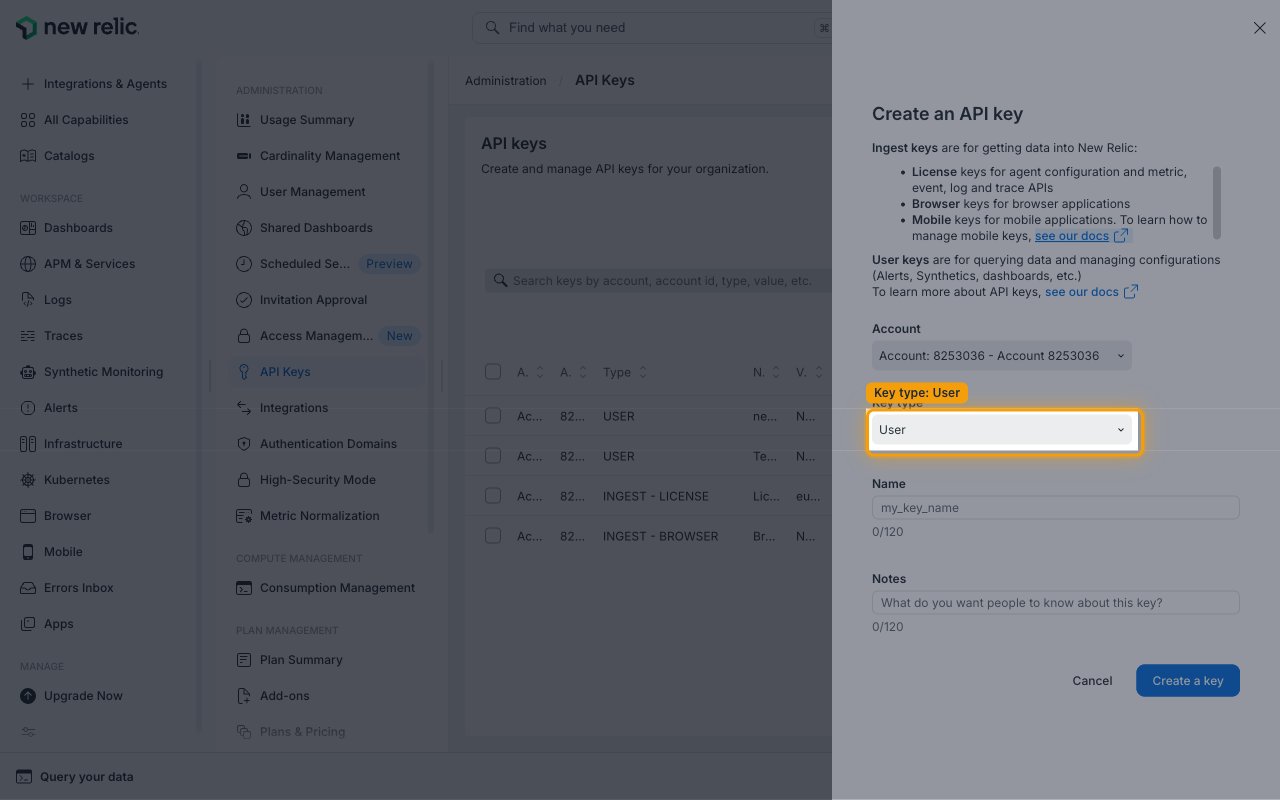Screen dimensions: 1280x800
Task: Open Authentication Domains menu item
Action: click(328, 444)
